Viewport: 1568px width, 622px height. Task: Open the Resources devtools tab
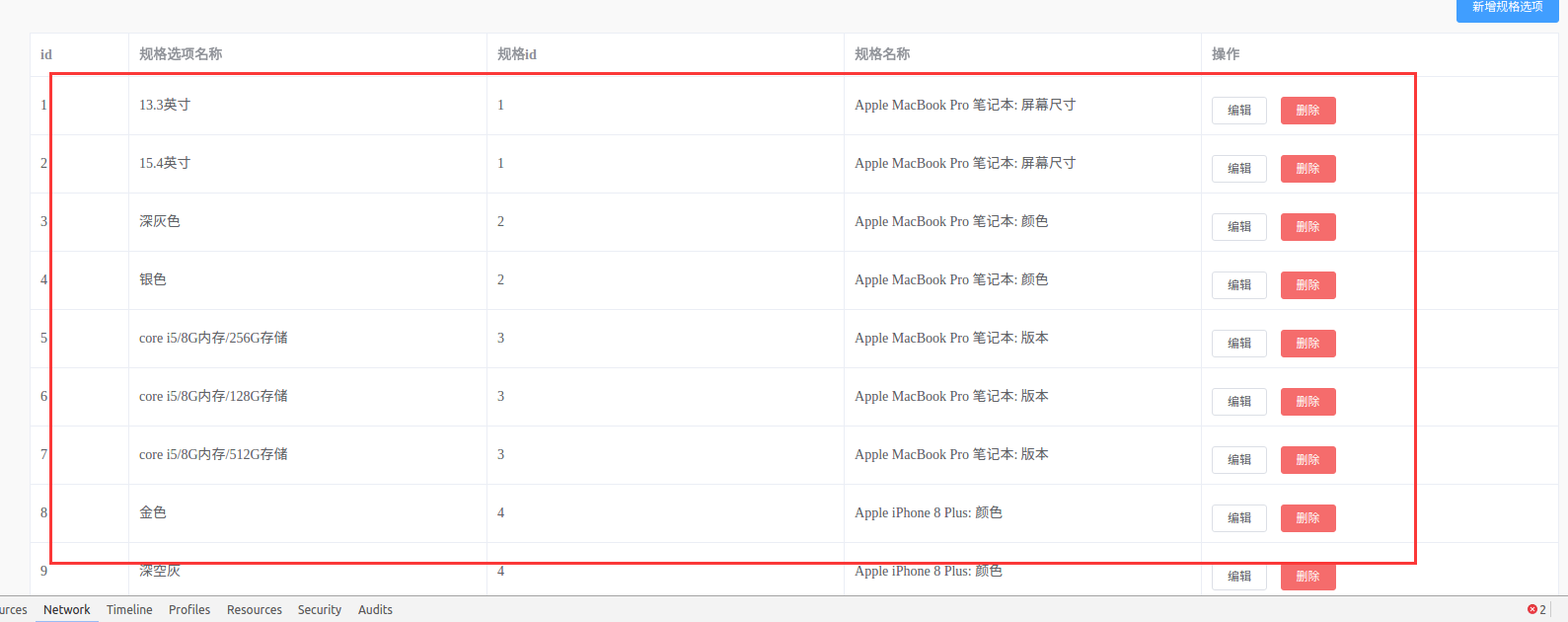[x=255, y=610]
